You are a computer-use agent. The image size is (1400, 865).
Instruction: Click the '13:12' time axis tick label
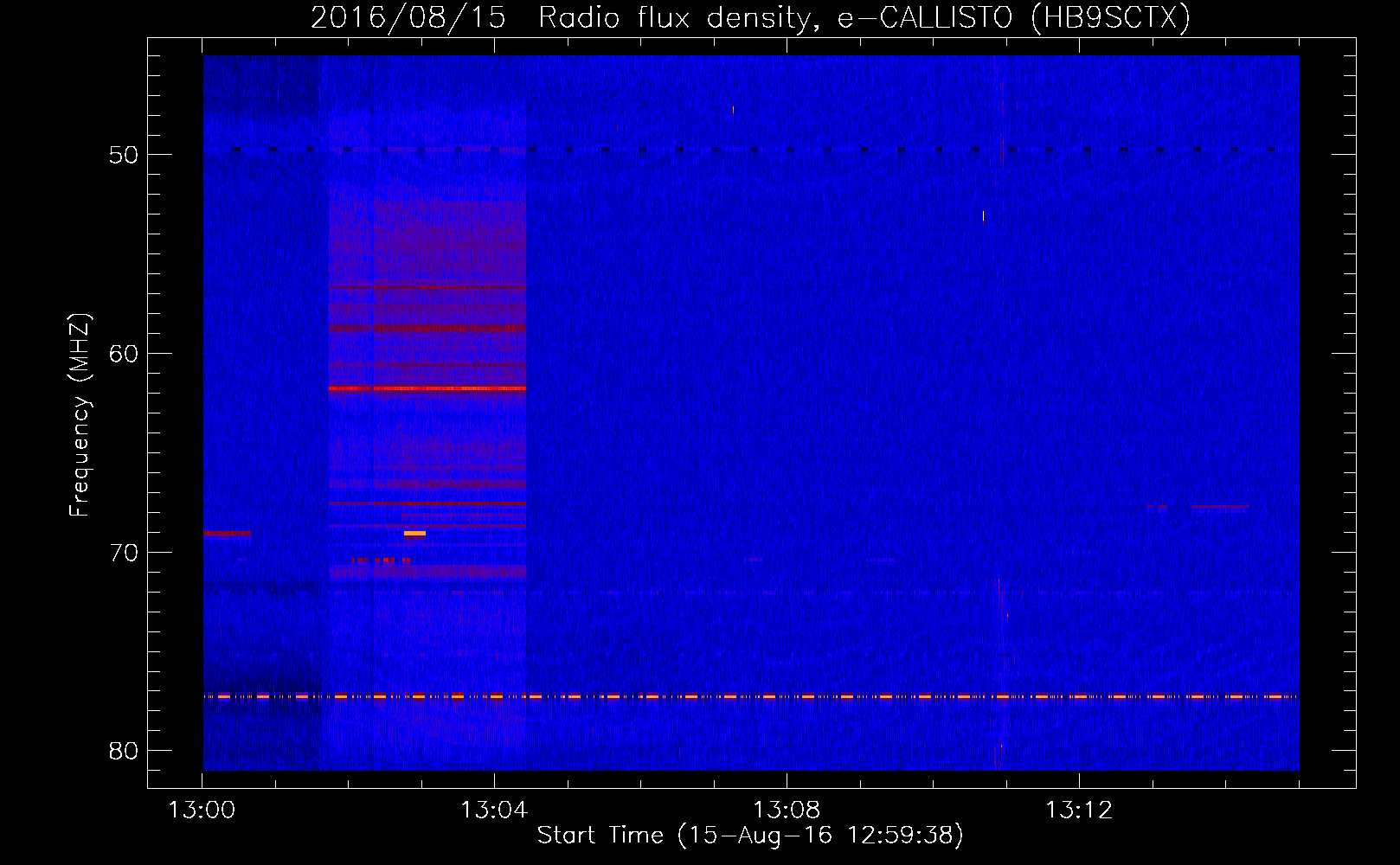pyautogui.click(x=1079, y=811)
